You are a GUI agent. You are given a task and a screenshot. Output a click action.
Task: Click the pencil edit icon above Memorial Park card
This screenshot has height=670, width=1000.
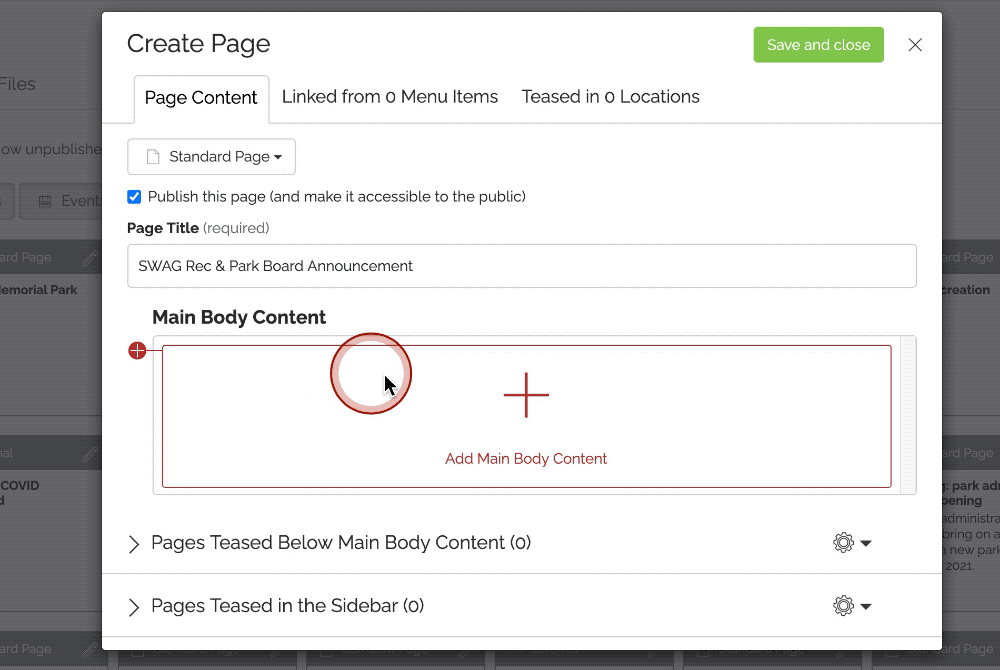(x=90, y=258)
